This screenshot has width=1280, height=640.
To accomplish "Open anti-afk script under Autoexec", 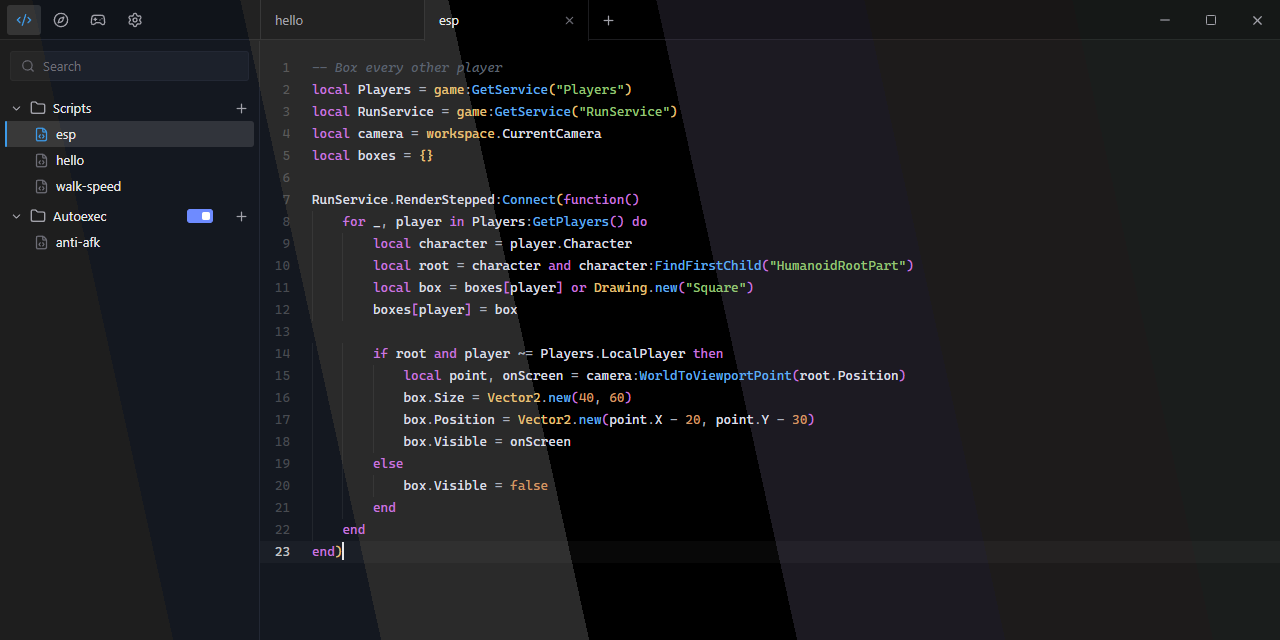I will 129,242.
